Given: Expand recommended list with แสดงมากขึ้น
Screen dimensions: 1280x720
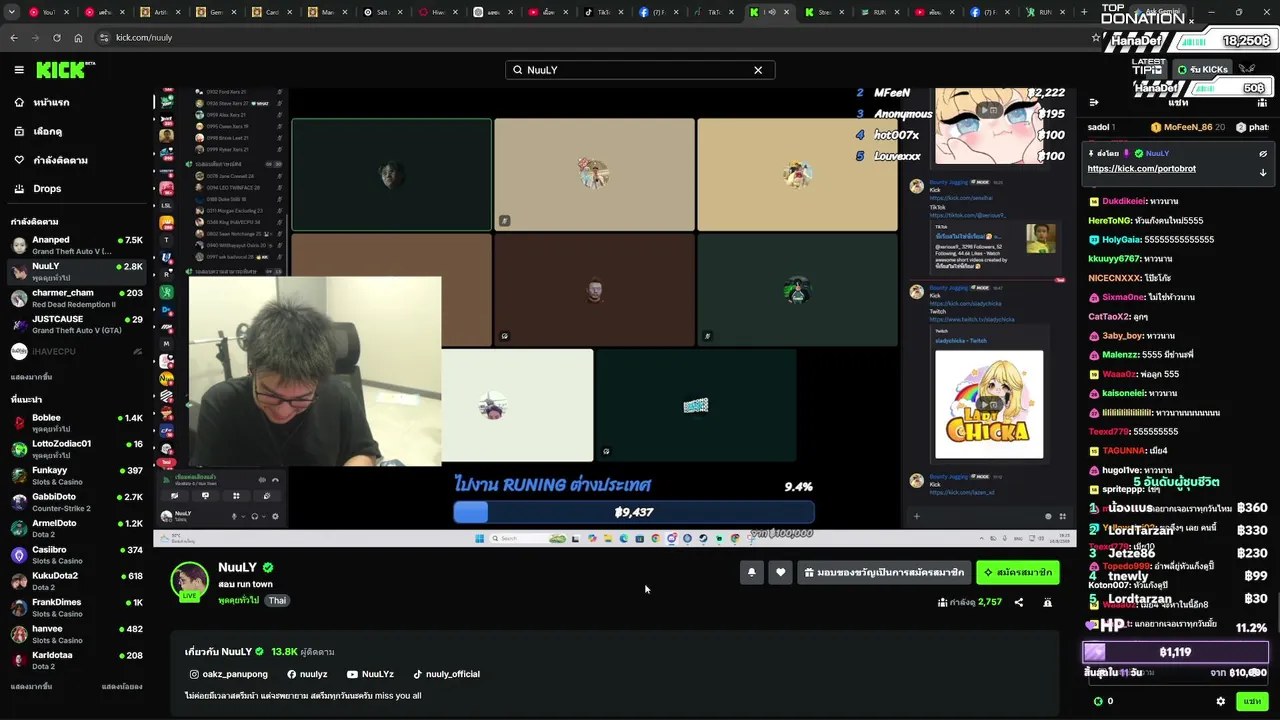Looking at the screenshot, I should click(x=31, y=687).
